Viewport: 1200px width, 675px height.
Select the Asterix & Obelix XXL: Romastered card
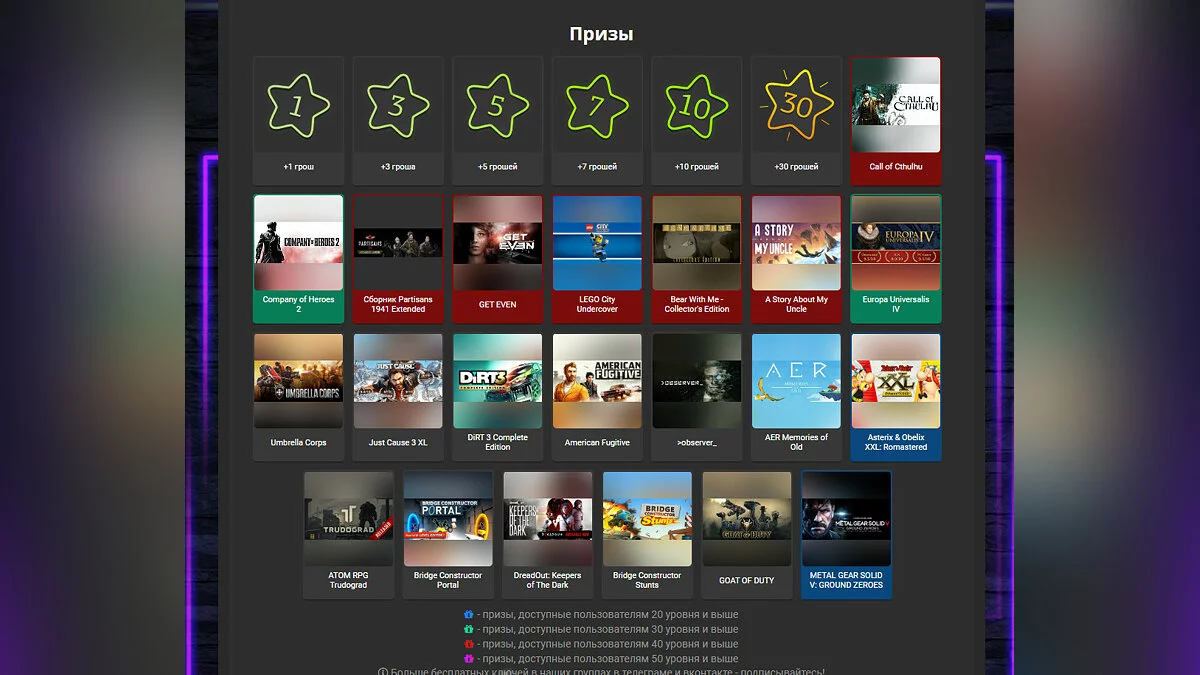(896, 397)
